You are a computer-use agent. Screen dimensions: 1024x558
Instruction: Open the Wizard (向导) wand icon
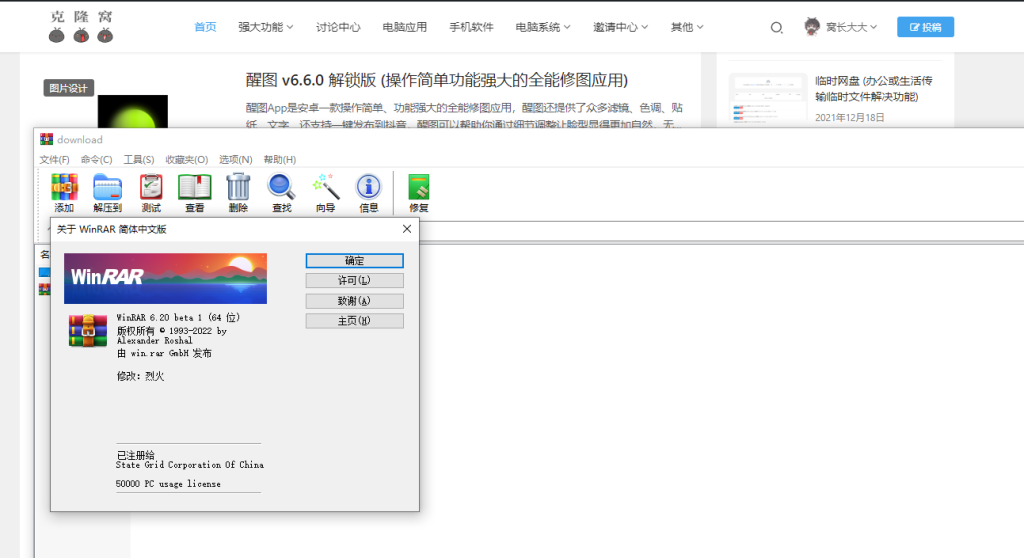[x=325, y=193]
